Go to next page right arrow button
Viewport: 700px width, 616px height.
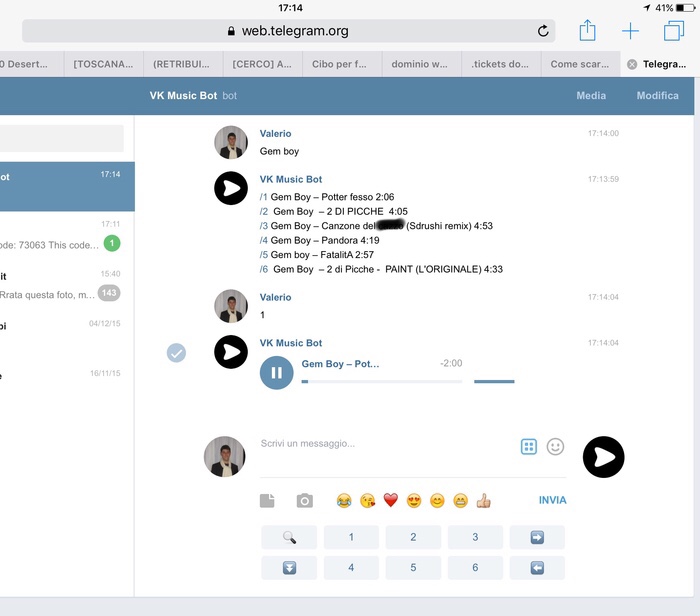coord(537,537)
